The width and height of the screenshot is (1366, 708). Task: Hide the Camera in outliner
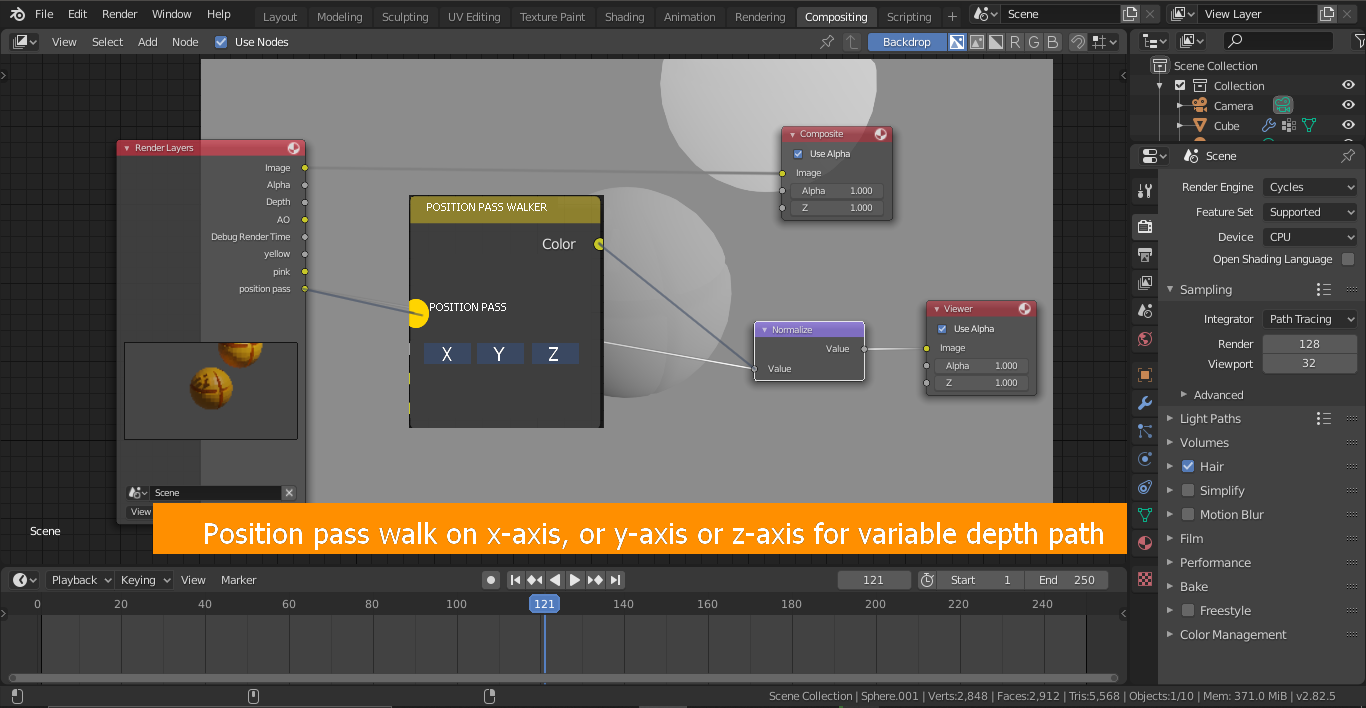(1348, 106)
